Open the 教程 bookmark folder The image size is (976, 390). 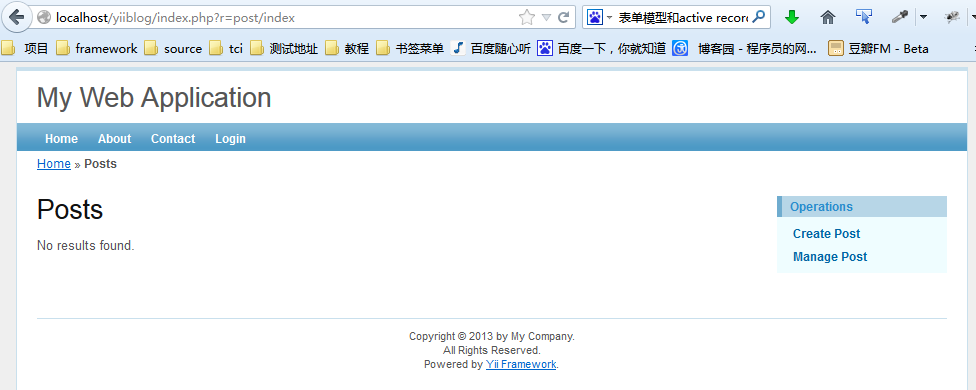[x=347, y=49]
